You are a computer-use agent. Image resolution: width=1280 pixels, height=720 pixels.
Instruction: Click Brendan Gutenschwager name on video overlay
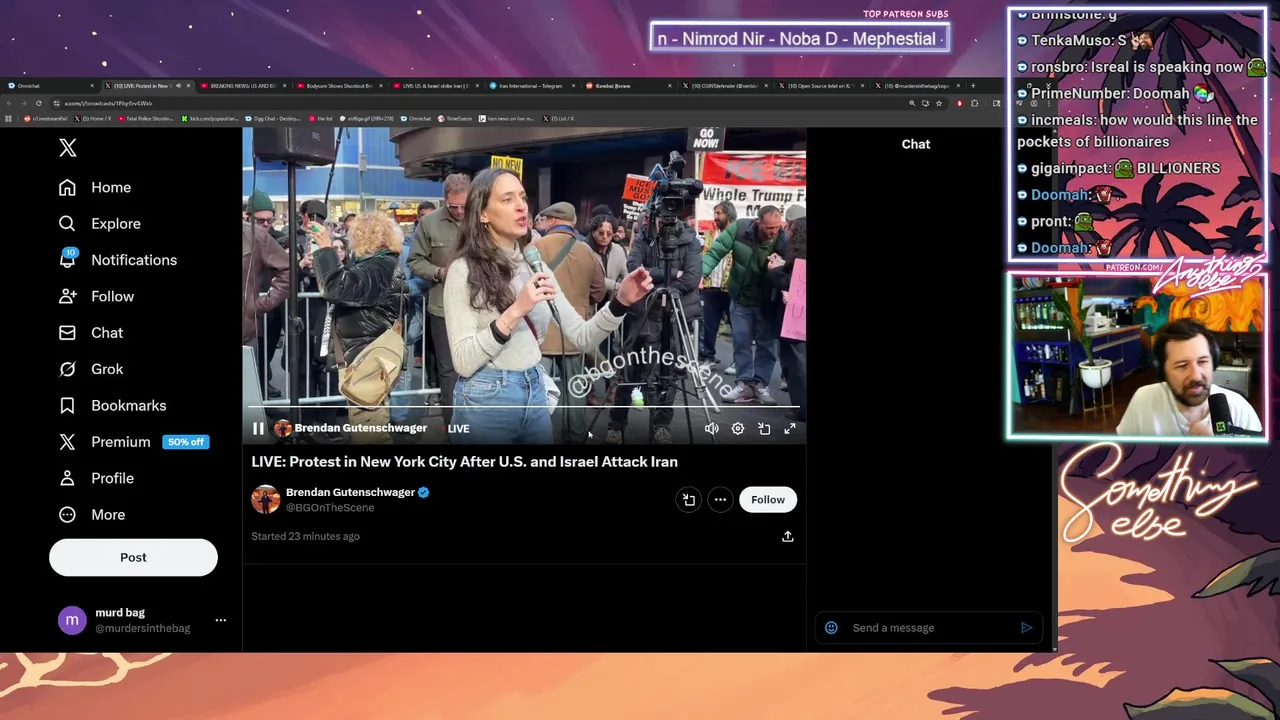click(x=360, y=428)
